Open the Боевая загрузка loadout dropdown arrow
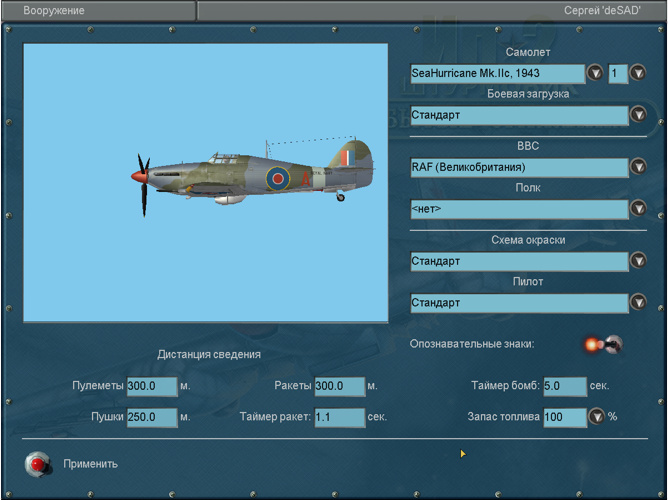668x500 pixels. point(637,115)
